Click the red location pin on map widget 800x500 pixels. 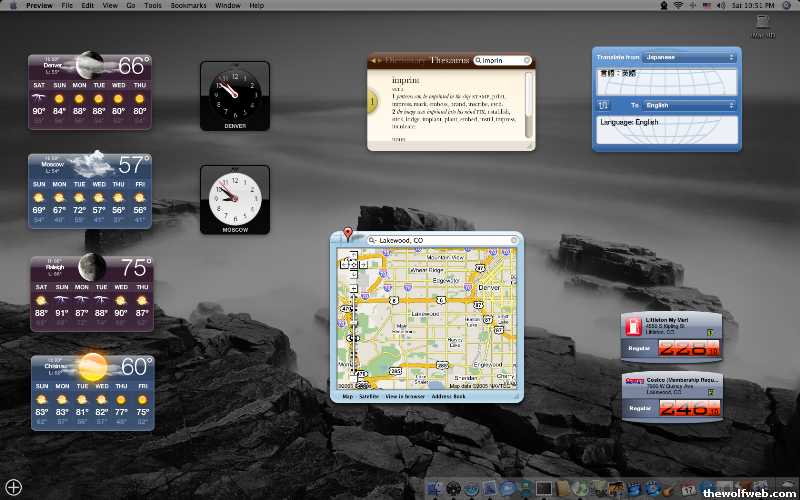pos(348,234)
